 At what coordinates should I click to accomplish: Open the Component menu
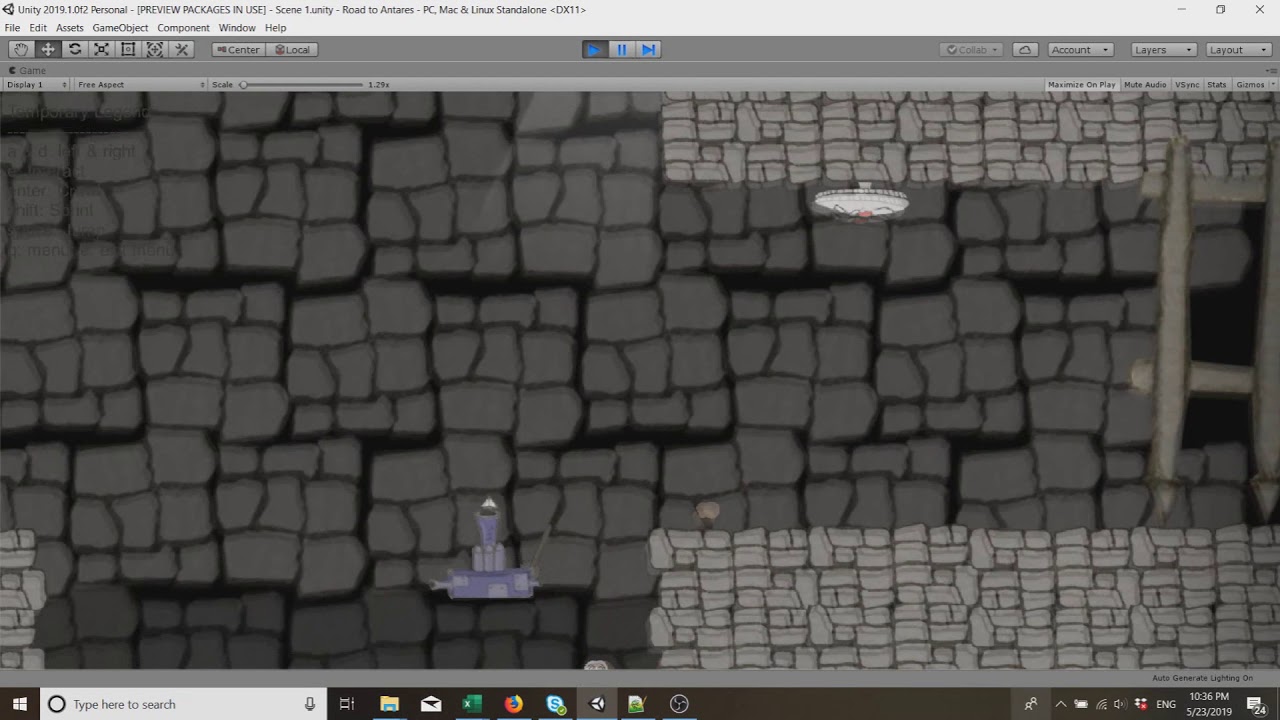tap(183, 28)
